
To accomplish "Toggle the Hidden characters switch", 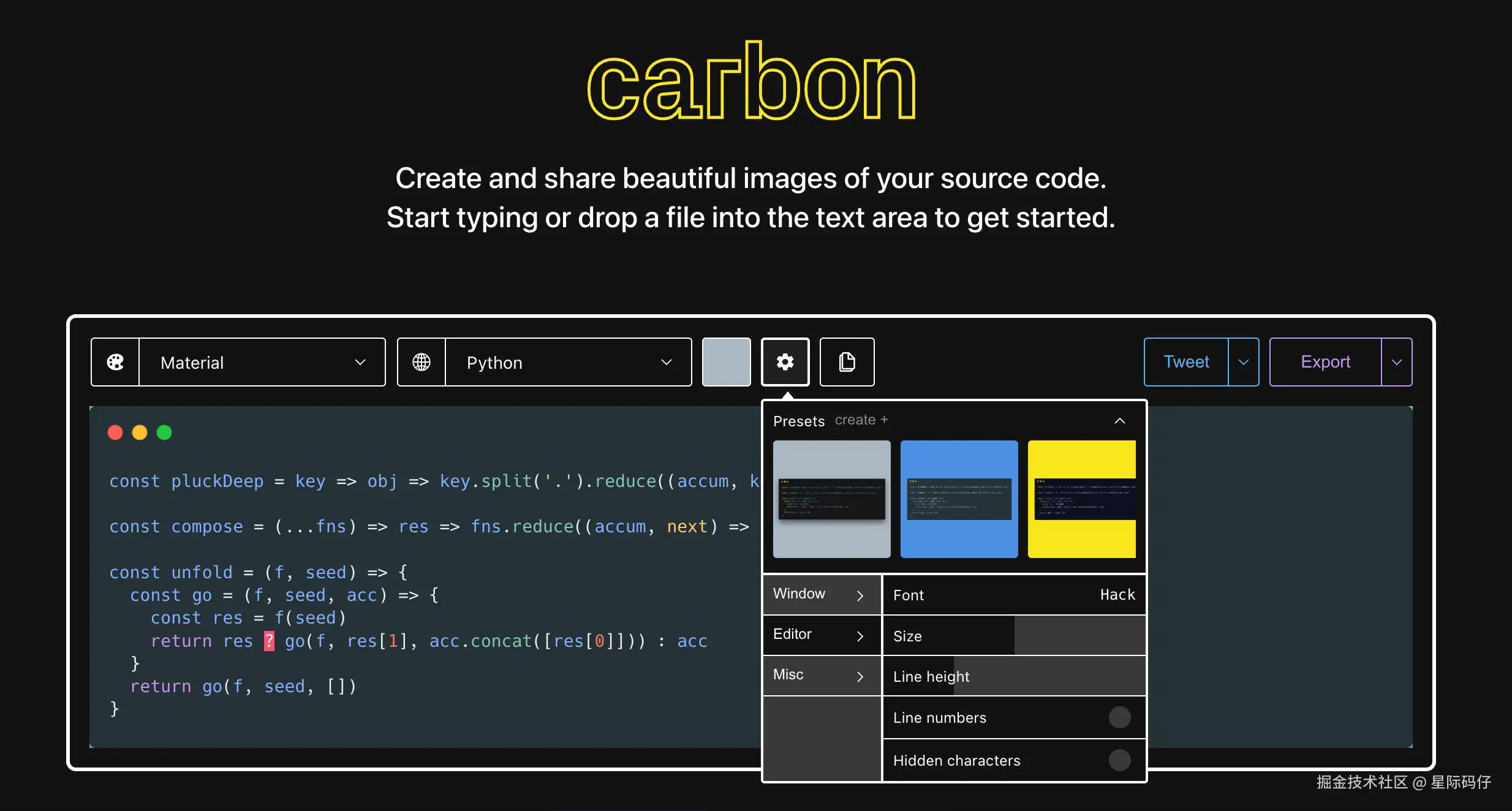I will pos(1119,760).
